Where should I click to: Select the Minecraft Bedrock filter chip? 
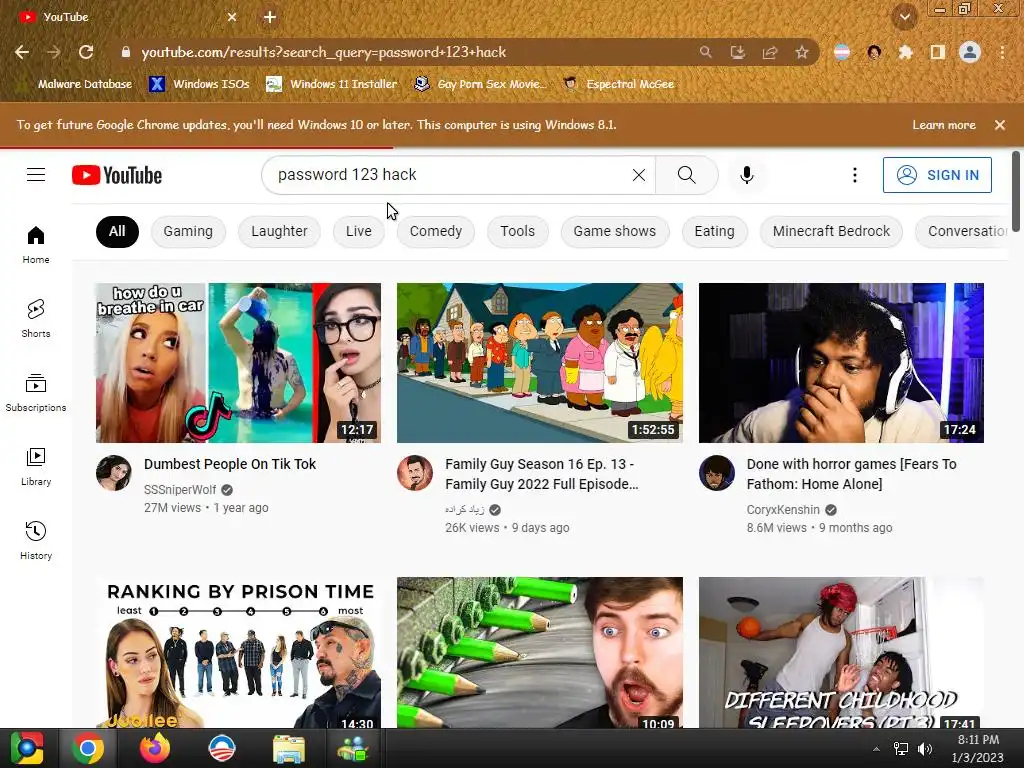831,231
